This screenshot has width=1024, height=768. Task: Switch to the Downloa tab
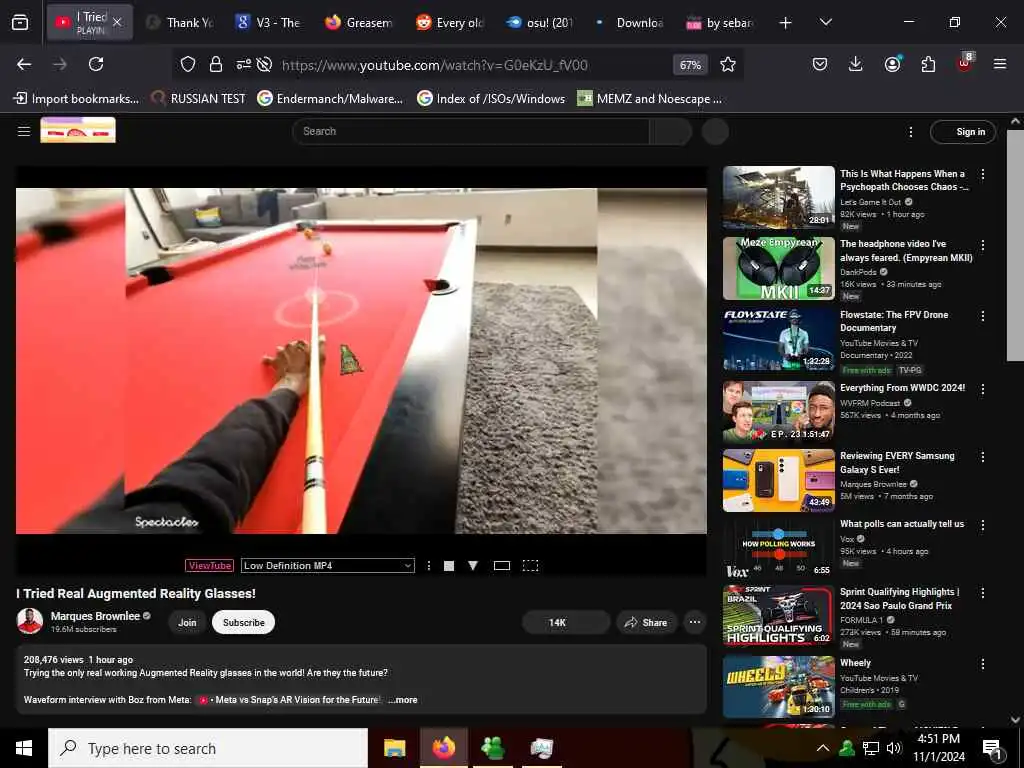pos(630,22)
